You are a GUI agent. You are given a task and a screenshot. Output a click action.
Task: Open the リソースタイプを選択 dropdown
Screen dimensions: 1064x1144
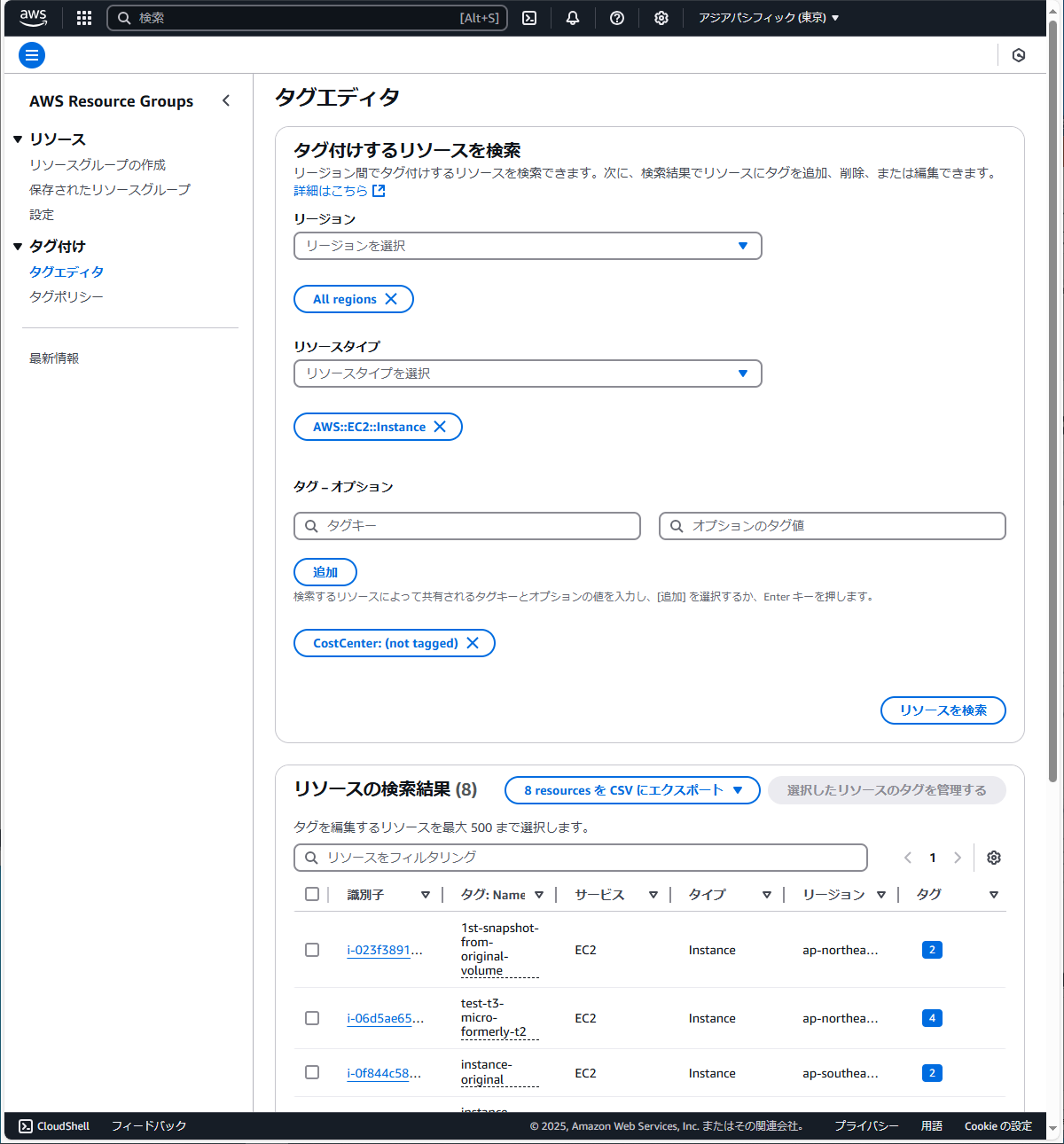[x=527, y=374]
